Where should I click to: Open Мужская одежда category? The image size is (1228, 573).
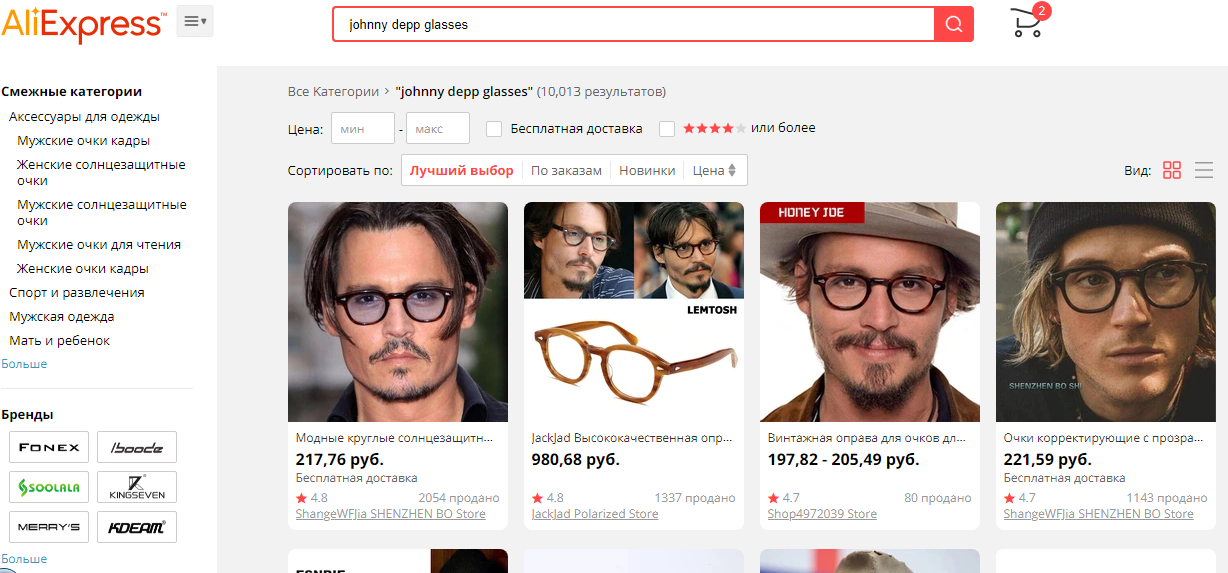[x=62, y=317]
